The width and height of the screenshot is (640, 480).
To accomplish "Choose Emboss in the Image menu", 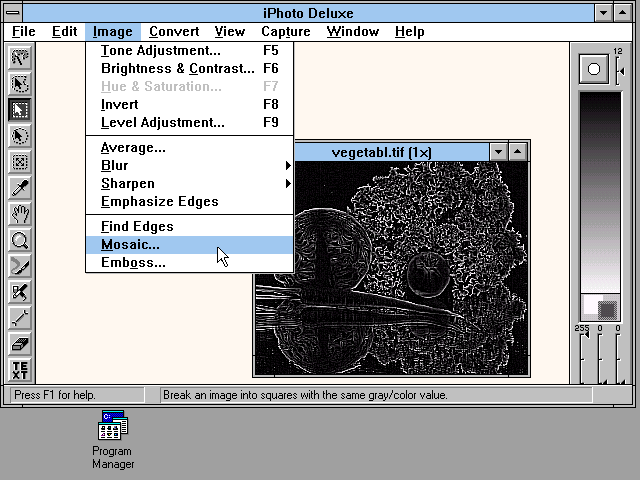I will coord(189,262).
